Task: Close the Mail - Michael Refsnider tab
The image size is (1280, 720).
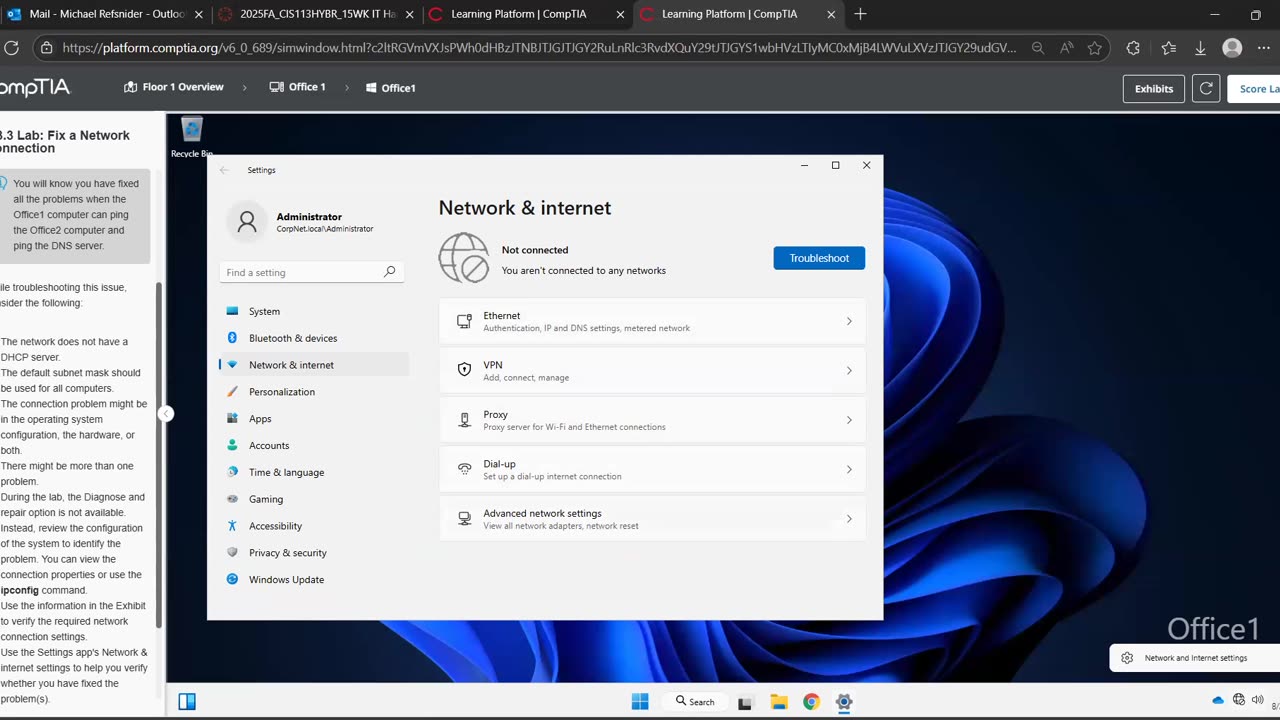Action: pyautogui.click(x=198, y=15)
